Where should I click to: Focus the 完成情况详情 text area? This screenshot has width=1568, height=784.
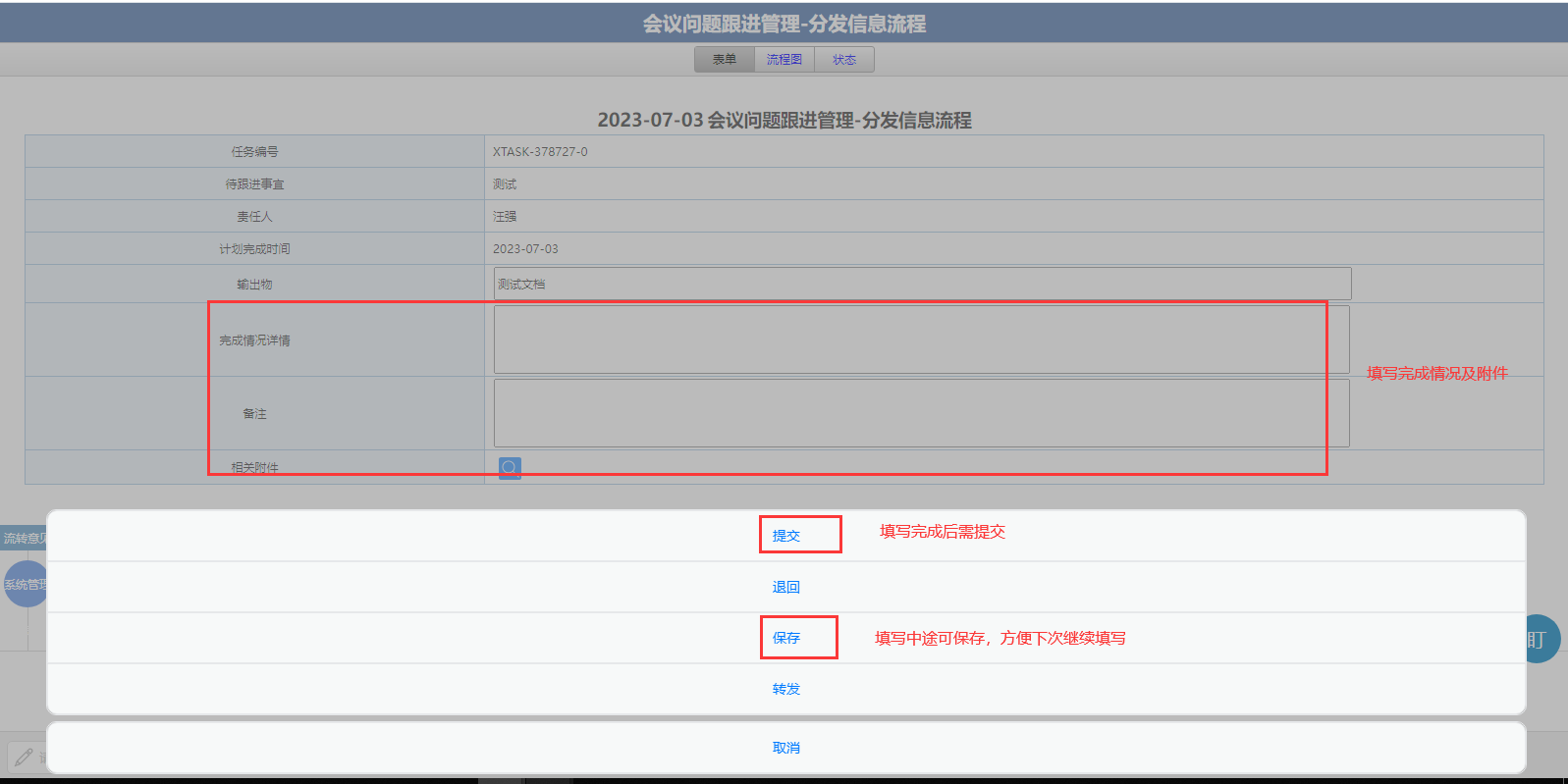click(x=921, y=340)
